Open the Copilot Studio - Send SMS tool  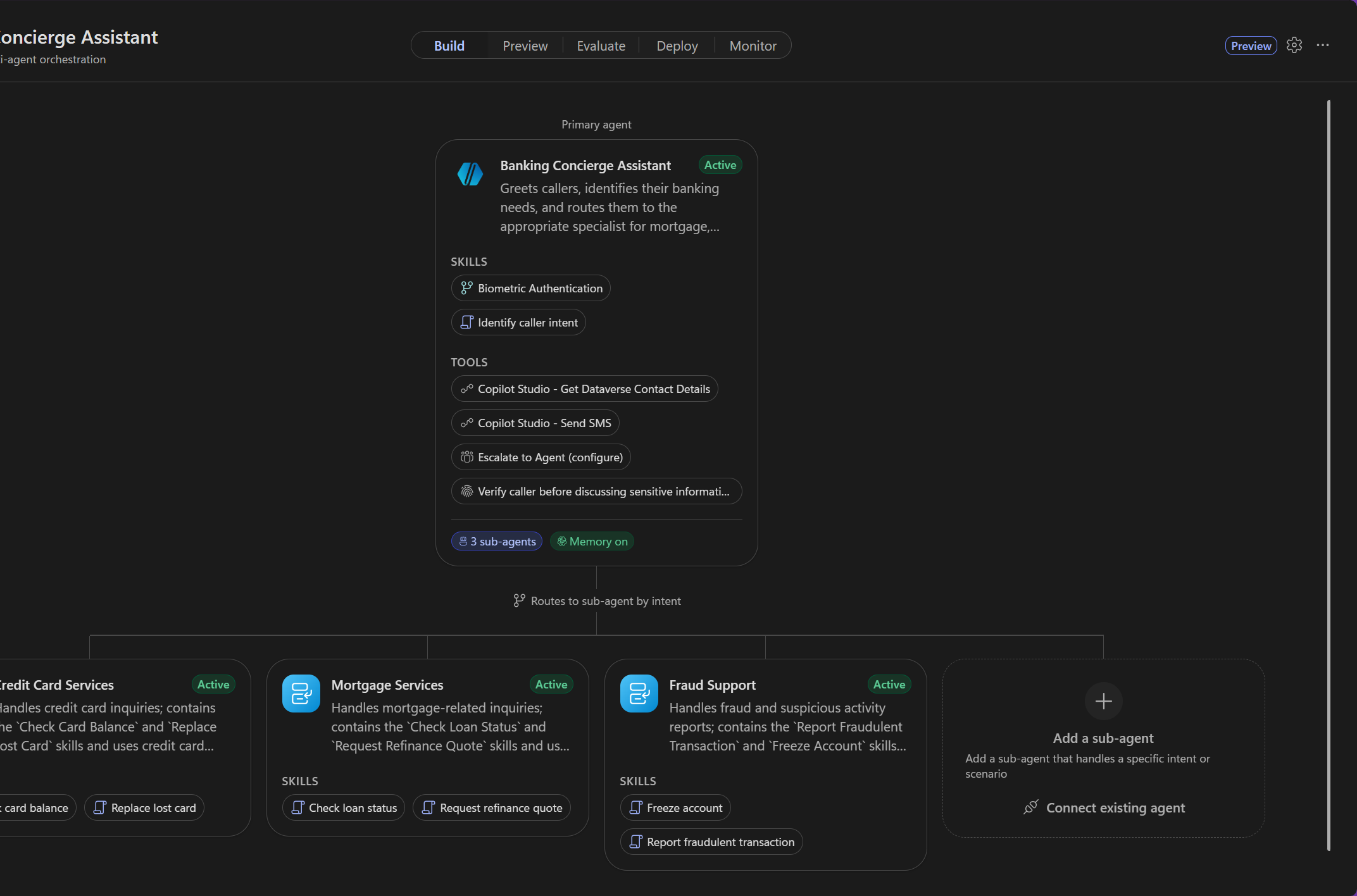coord(535,423)
